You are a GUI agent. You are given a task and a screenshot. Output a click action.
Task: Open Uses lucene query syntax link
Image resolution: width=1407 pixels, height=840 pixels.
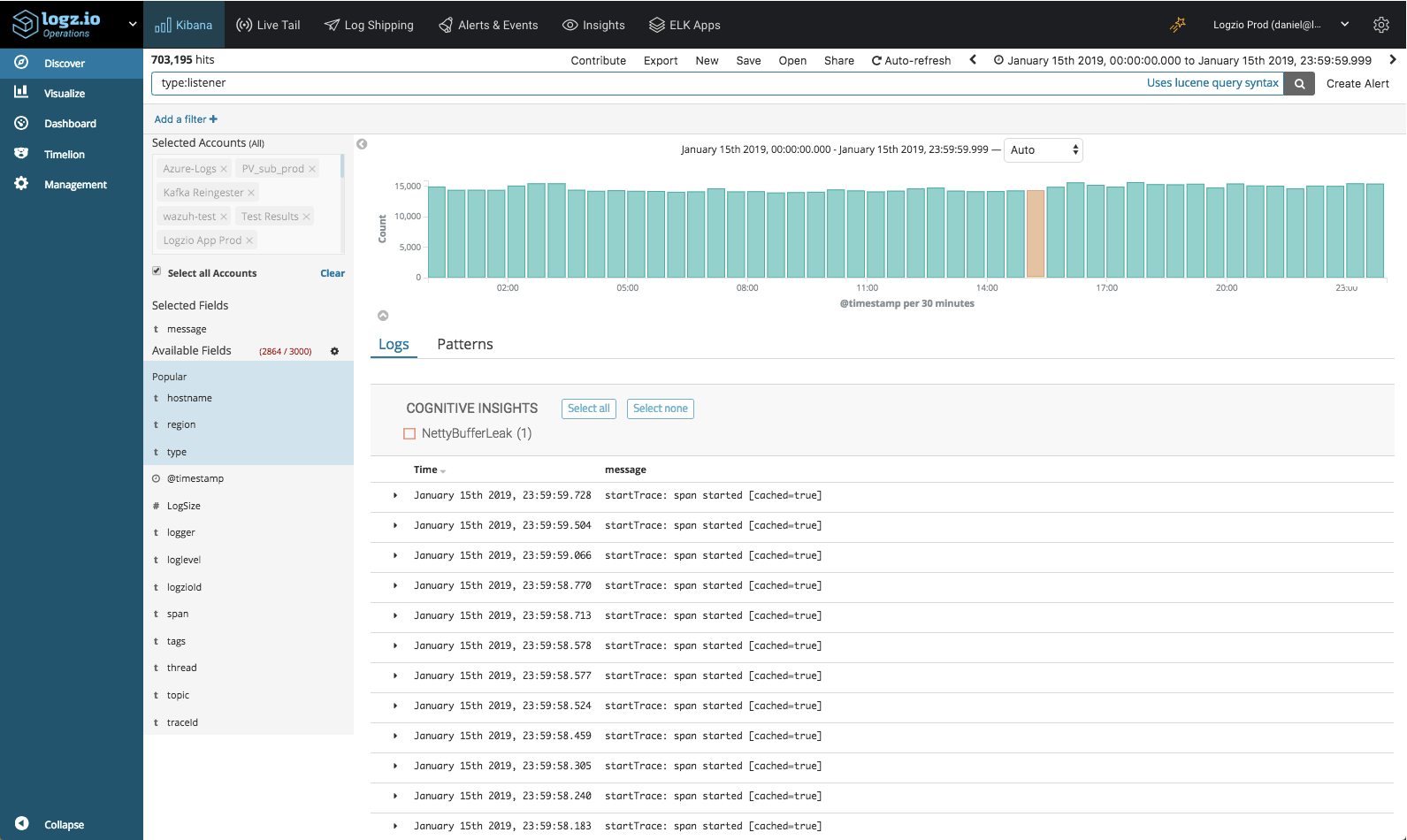(1212, 83)
